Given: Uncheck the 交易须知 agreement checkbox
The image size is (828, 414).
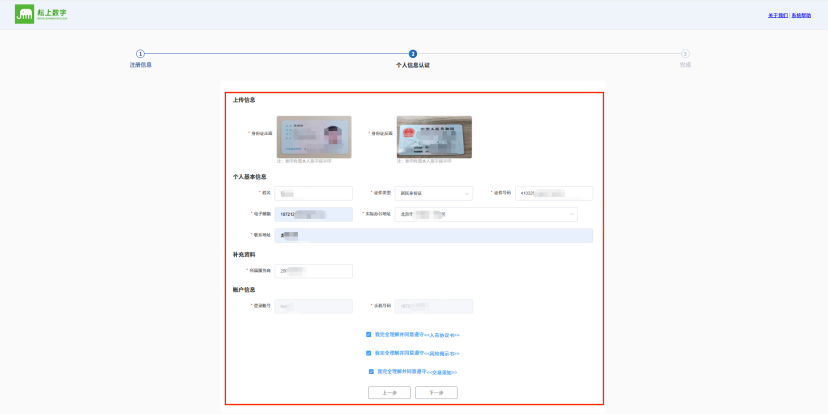Looking at the screenshot, I should 371,372.
